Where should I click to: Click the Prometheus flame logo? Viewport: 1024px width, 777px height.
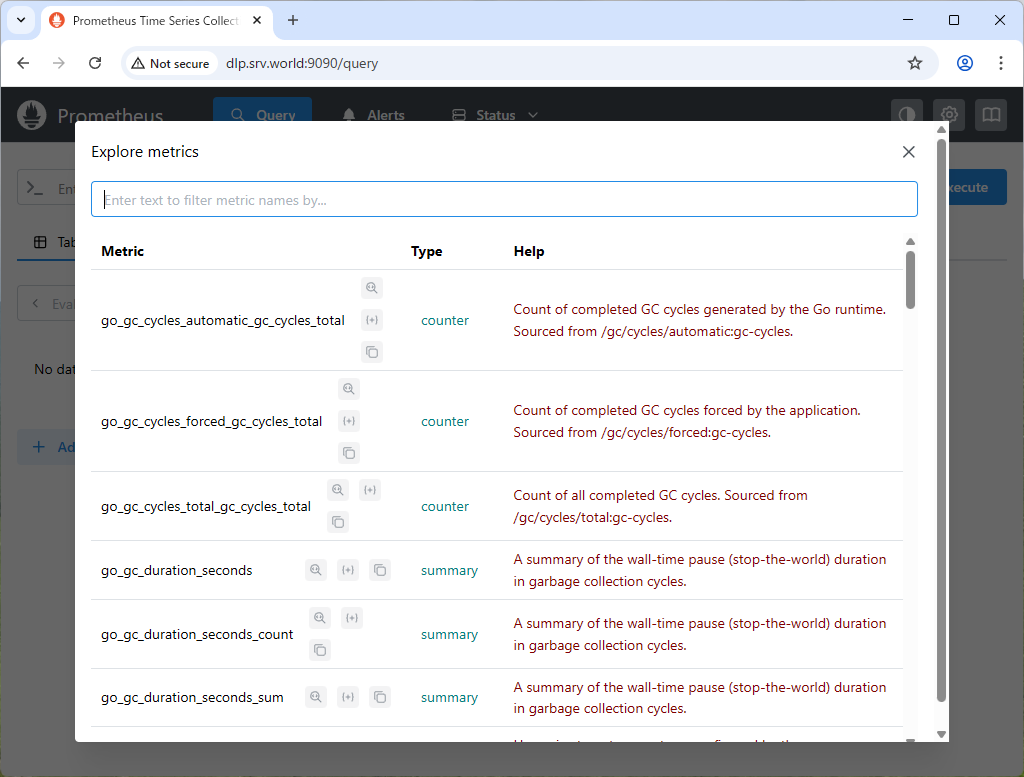click(x=31, y=115)
